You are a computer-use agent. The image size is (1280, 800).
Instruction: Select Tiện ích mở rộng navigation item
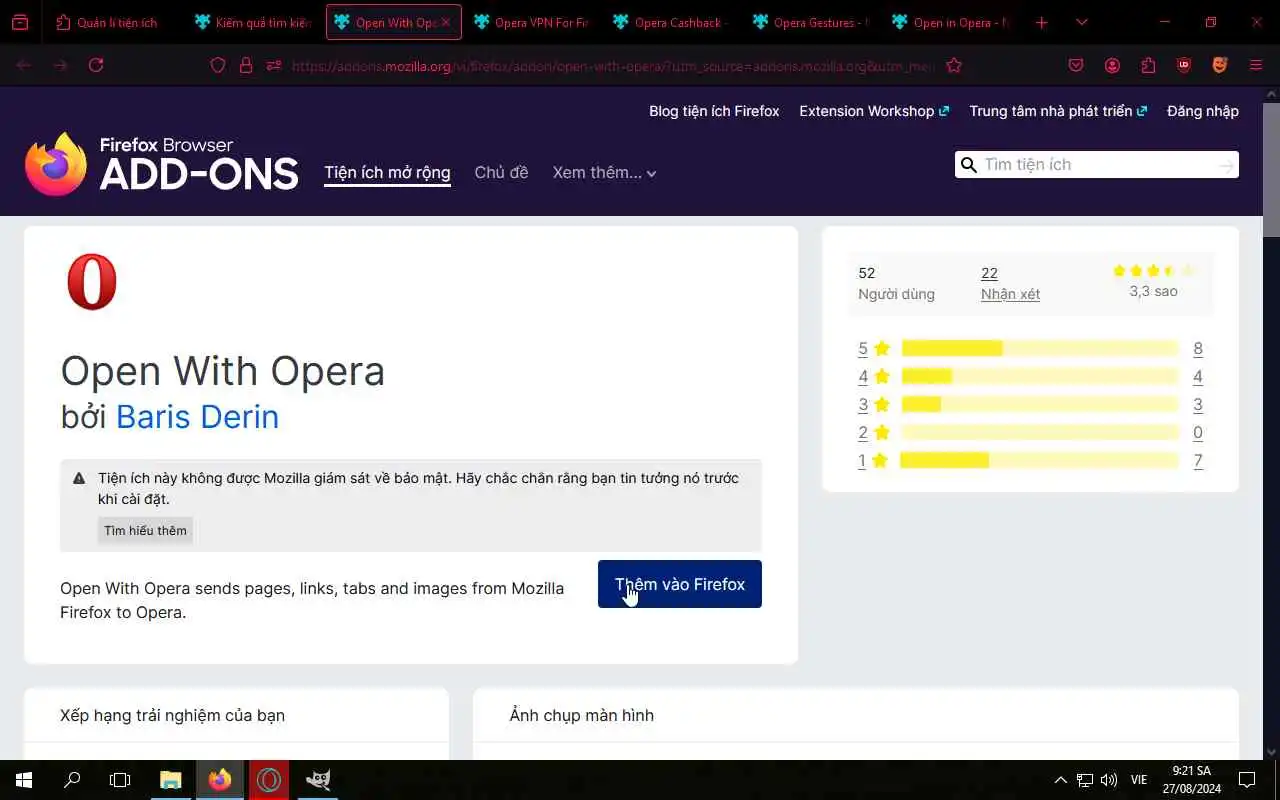pos(387,172)
